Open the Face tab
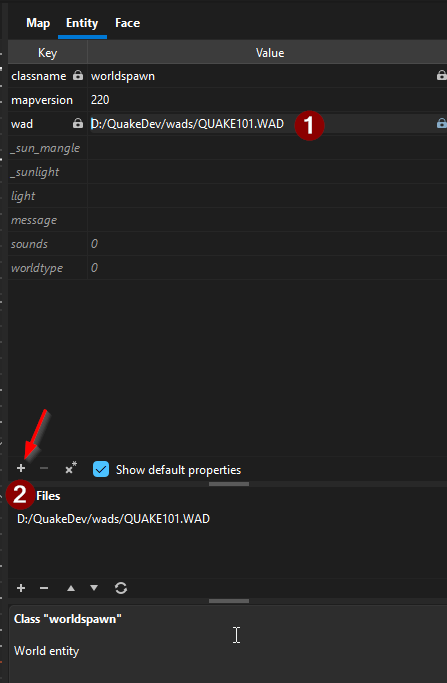 coord(127,23)
